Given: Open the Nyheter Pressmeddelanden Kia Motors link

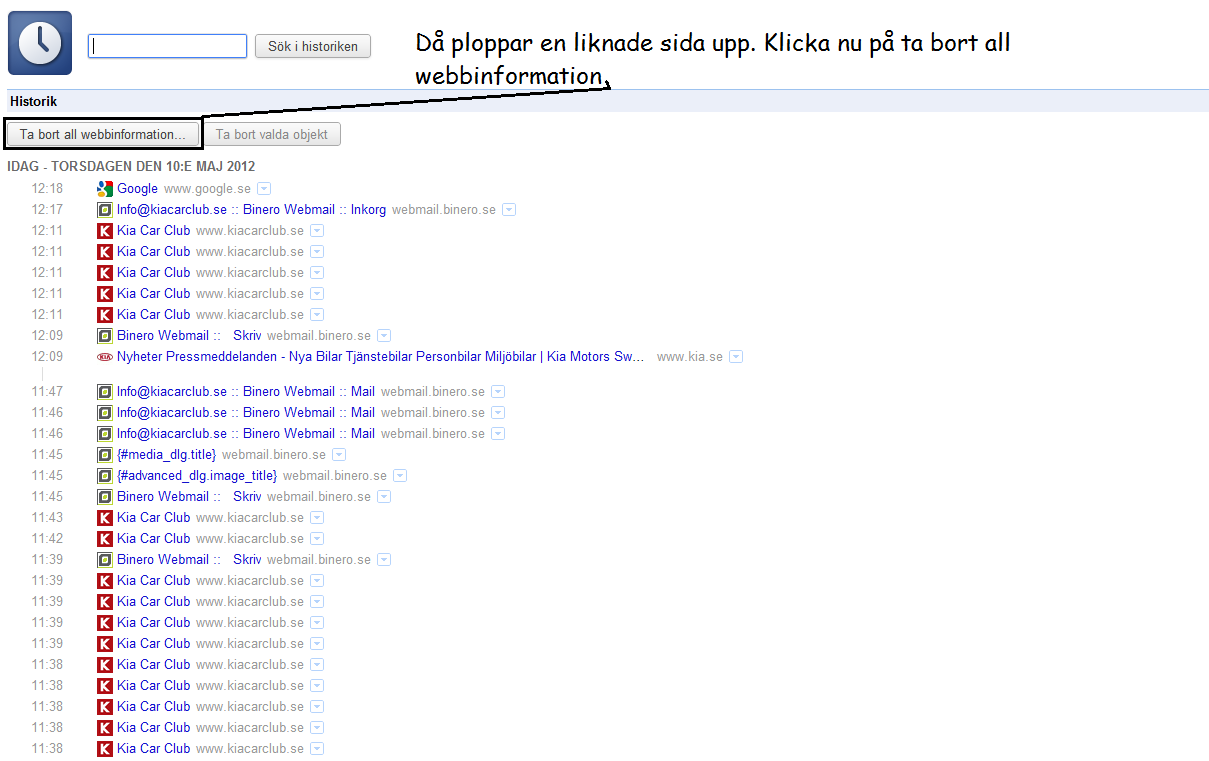Looking at the screenshot, I should (380, 357).
